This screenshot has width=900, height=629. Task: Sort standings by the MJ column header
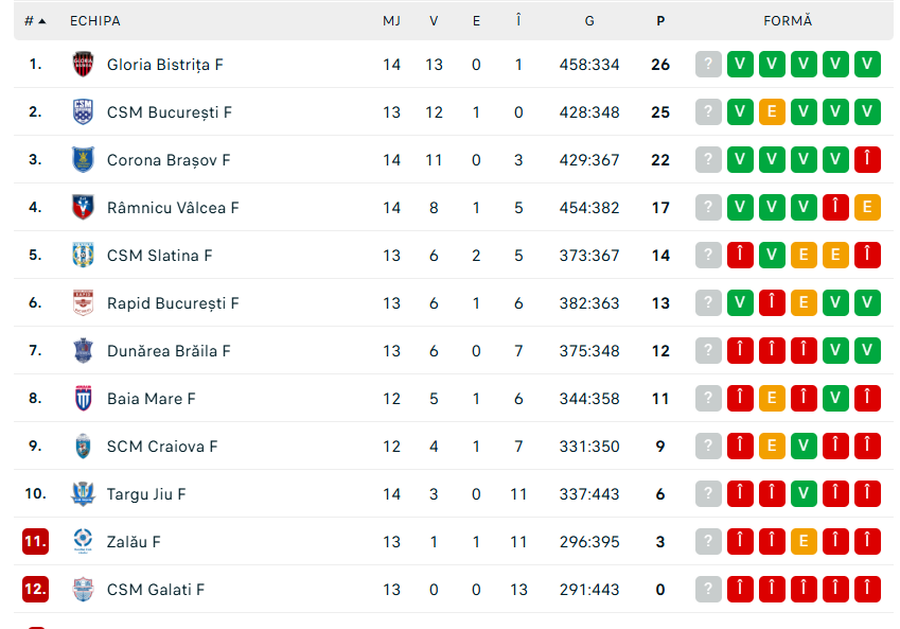[x=391, y=19]
